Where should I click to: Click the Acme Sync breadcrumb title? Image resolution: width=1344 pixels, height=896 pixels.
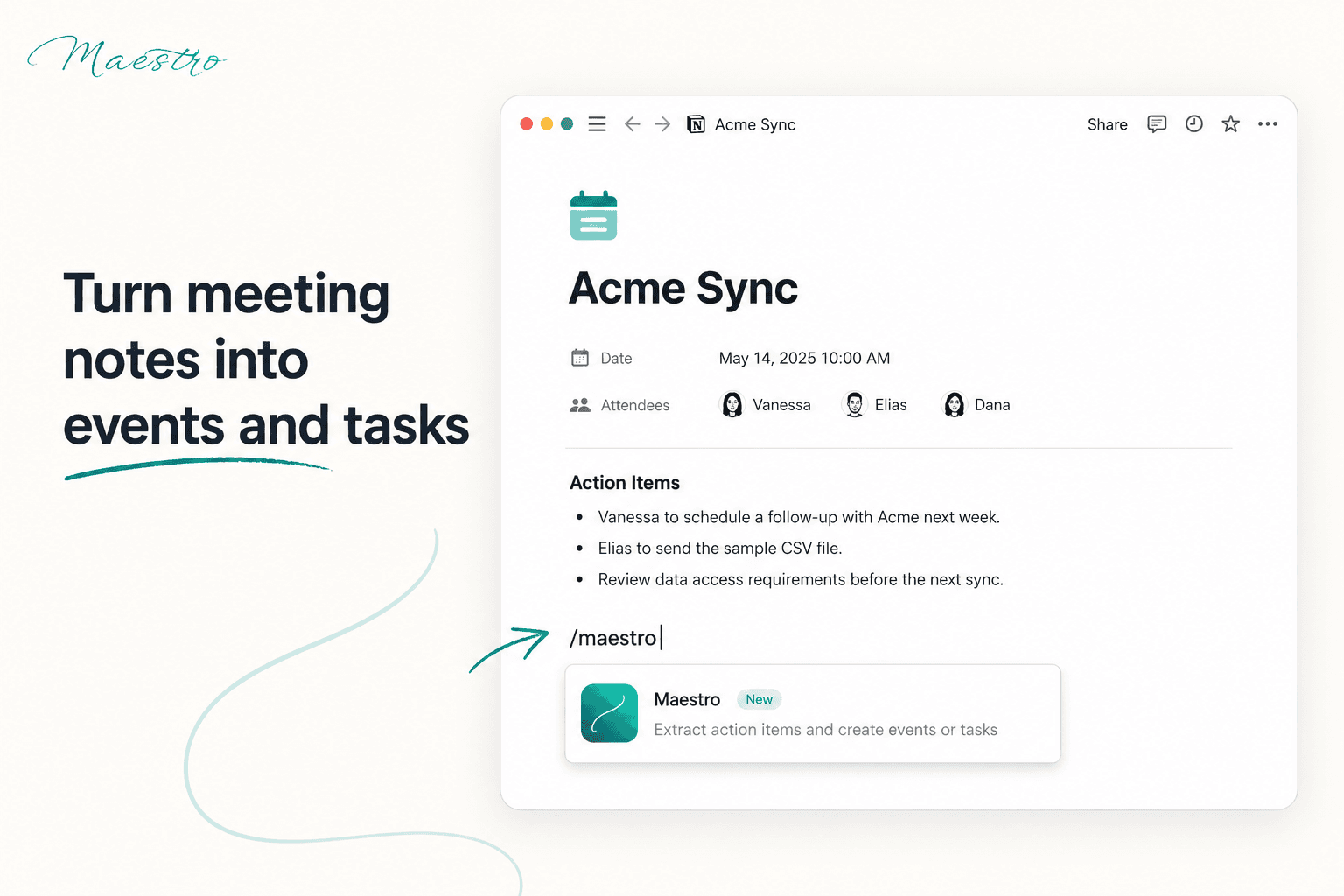(755, 124)
